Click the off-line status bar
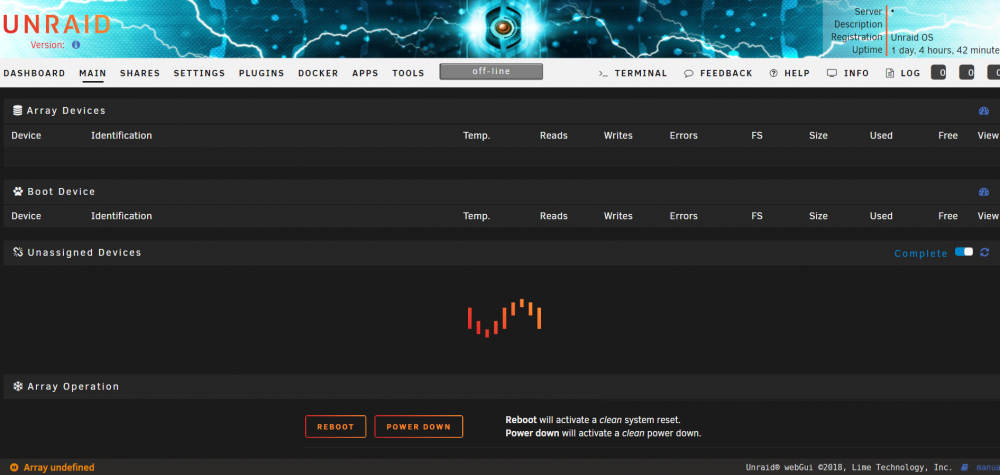1000x475 pixels. (x=491, y=71)
